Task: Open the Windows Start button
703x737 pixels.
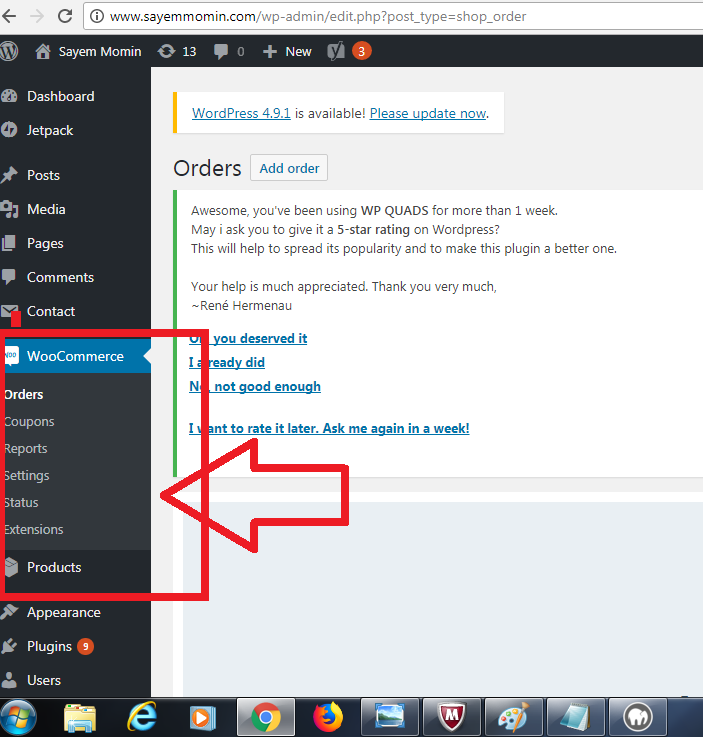Action: (18, 718)
